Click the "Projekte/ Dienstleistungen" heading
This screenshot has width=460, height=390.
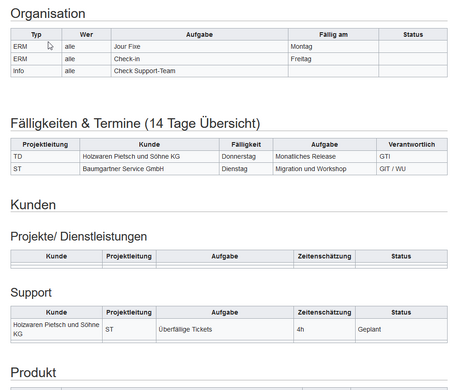point(79,237)
